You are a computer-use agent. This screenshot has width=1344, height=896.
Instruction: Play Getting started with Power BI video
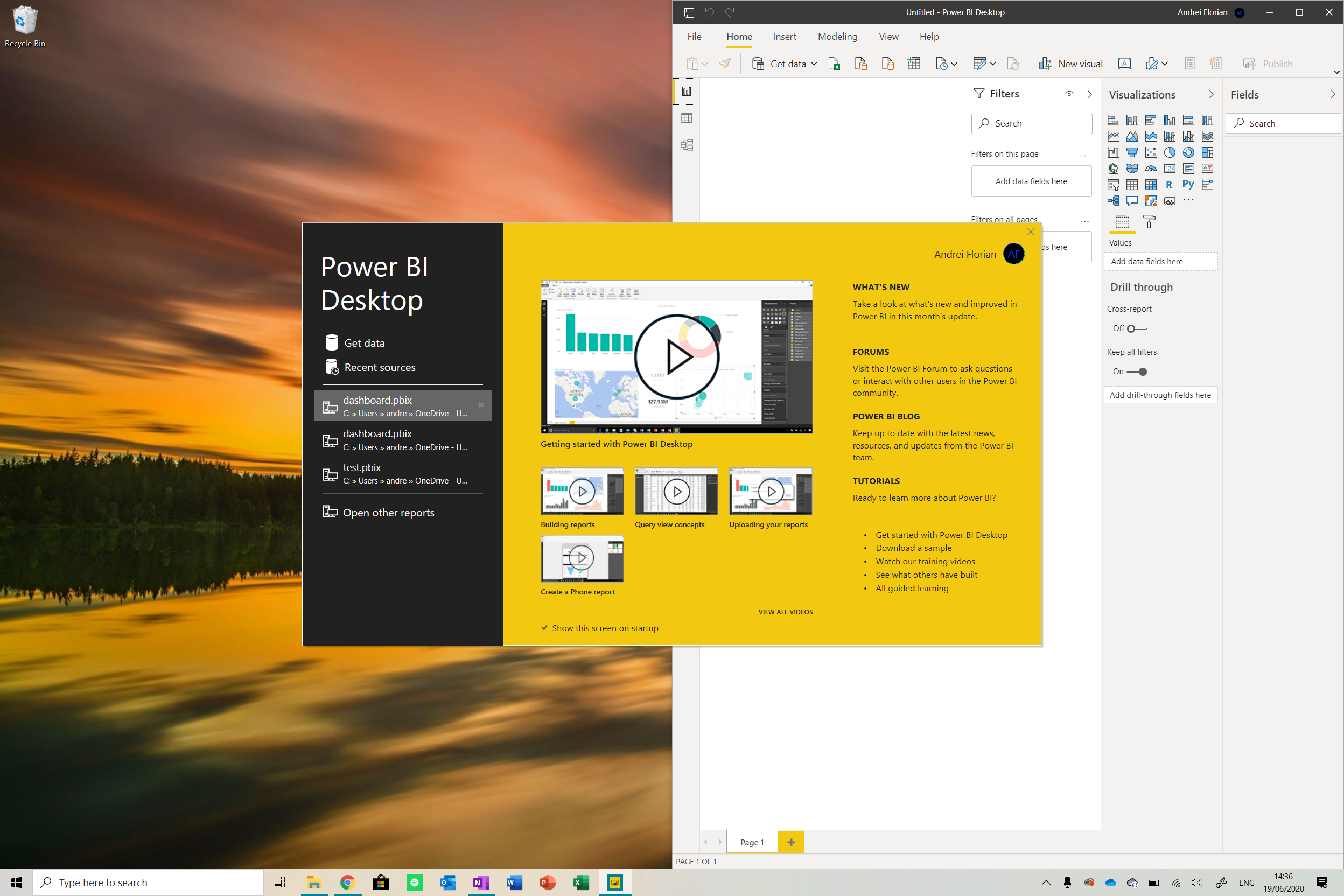(x=676, y=357)
